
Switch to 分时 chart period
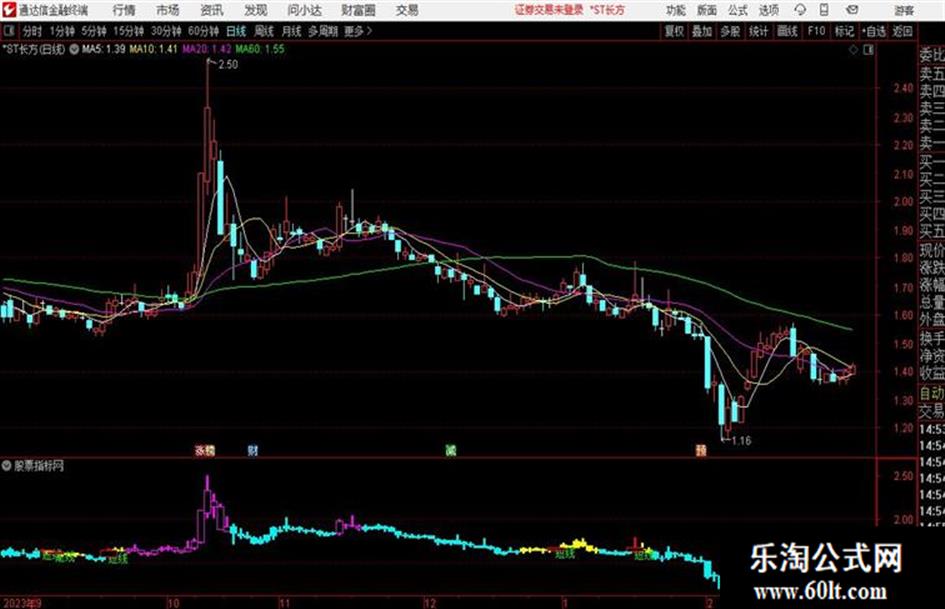click(x=32, y=31)
